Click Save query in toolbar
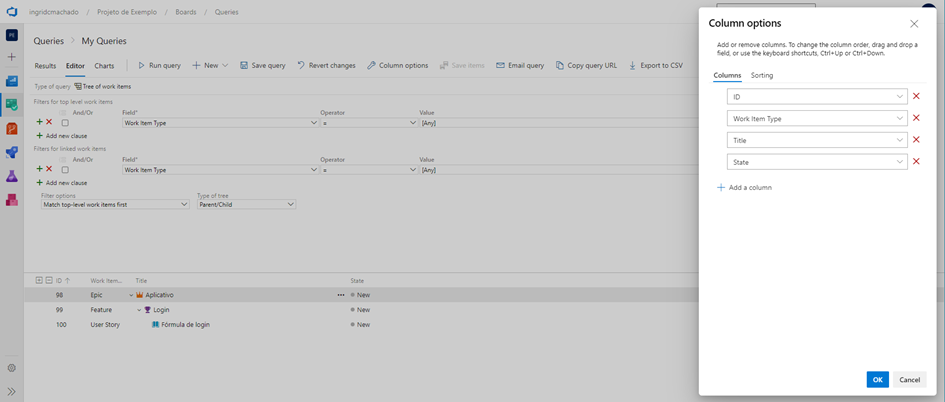Viewport: 945px width, 402px height. [x=263, y=65]
